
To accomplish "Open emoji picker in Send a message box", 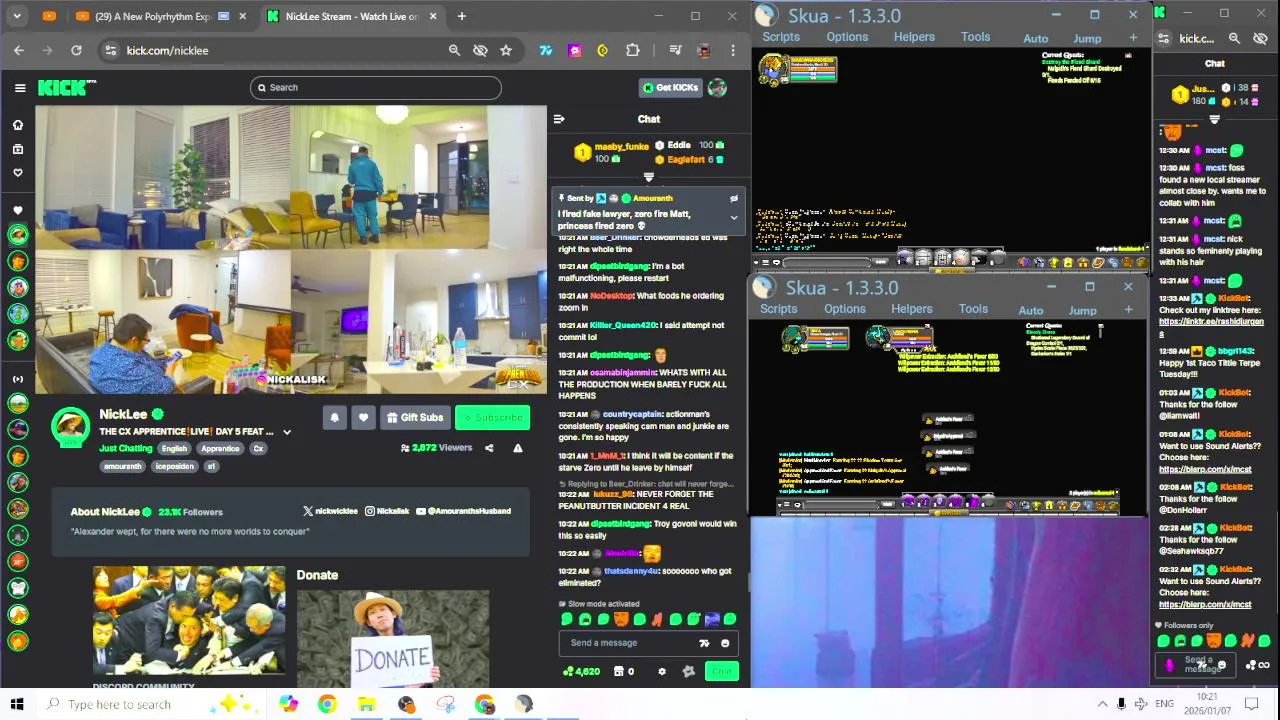I will (725, 643).
